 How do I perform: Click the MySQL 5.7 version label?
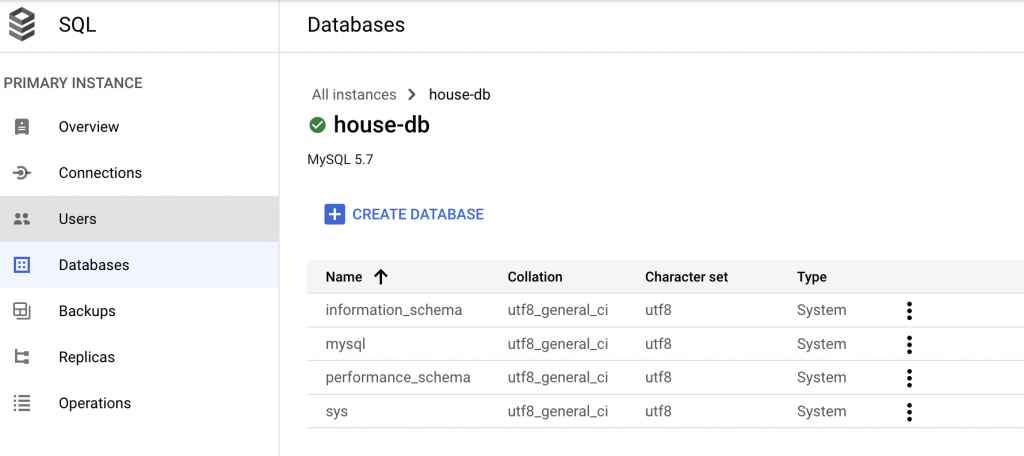(x=340, y=160)
